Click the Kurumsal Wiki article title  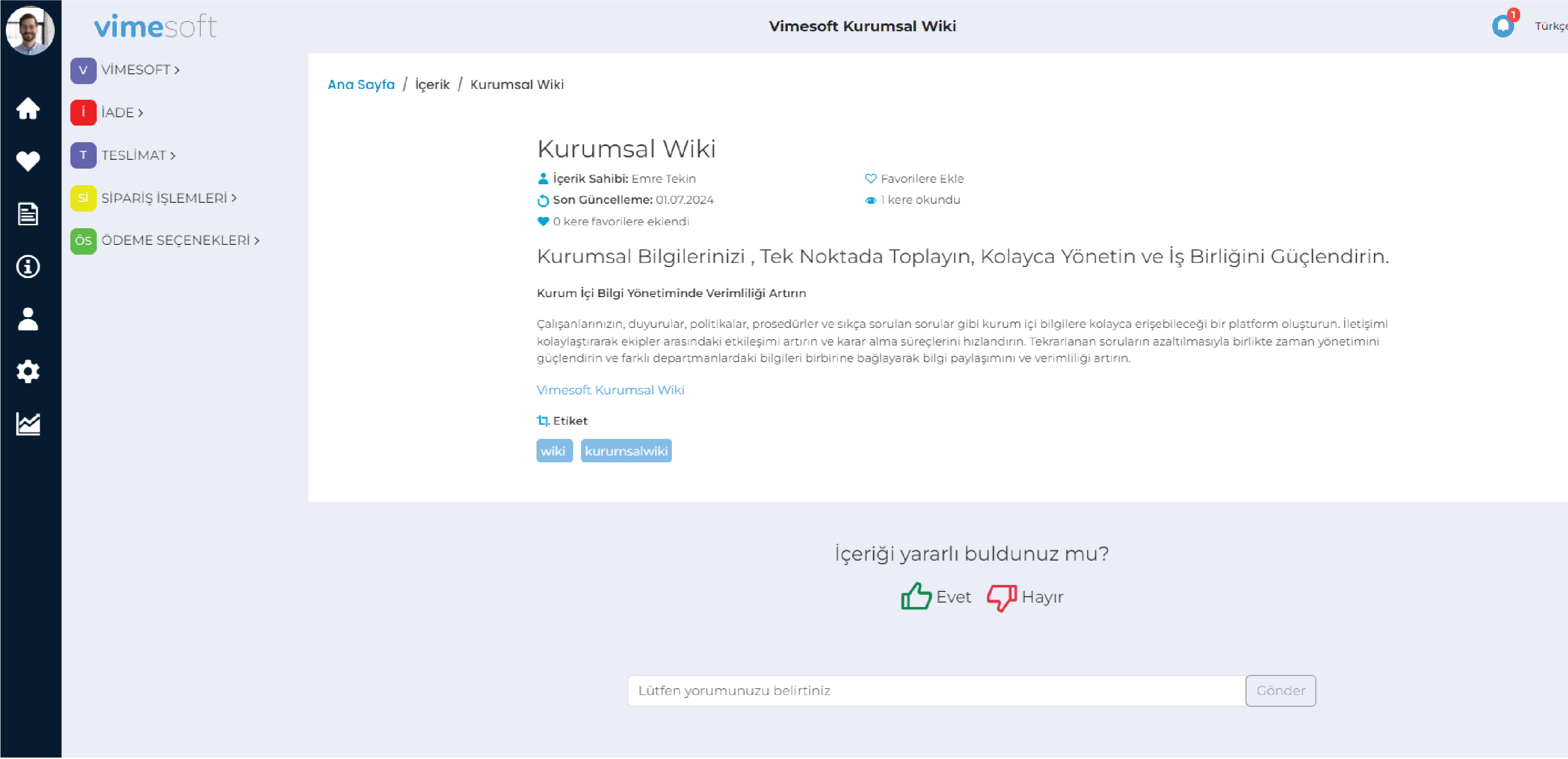pyautogui.click(x=626, y=149)
